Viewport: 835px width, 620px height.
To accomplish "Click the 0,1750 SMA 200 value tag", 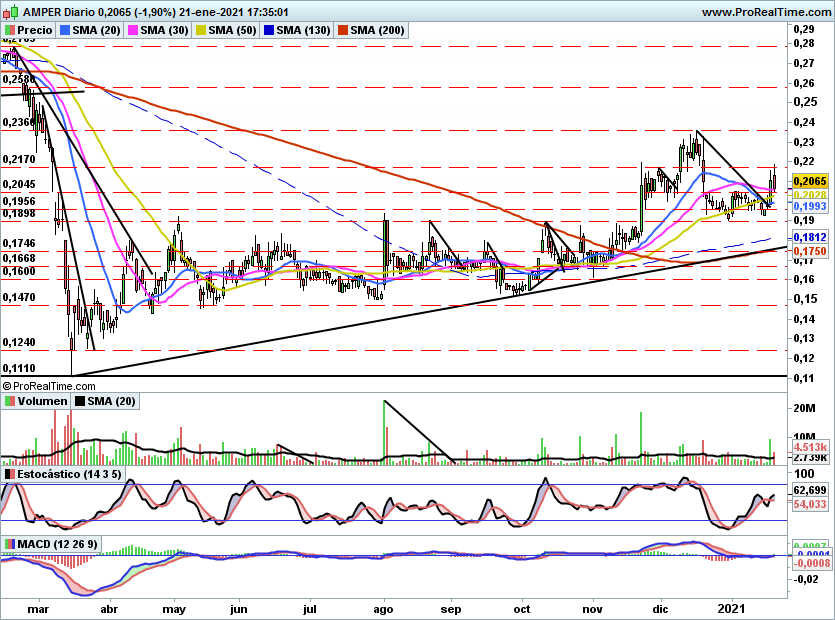I will 810,251.
